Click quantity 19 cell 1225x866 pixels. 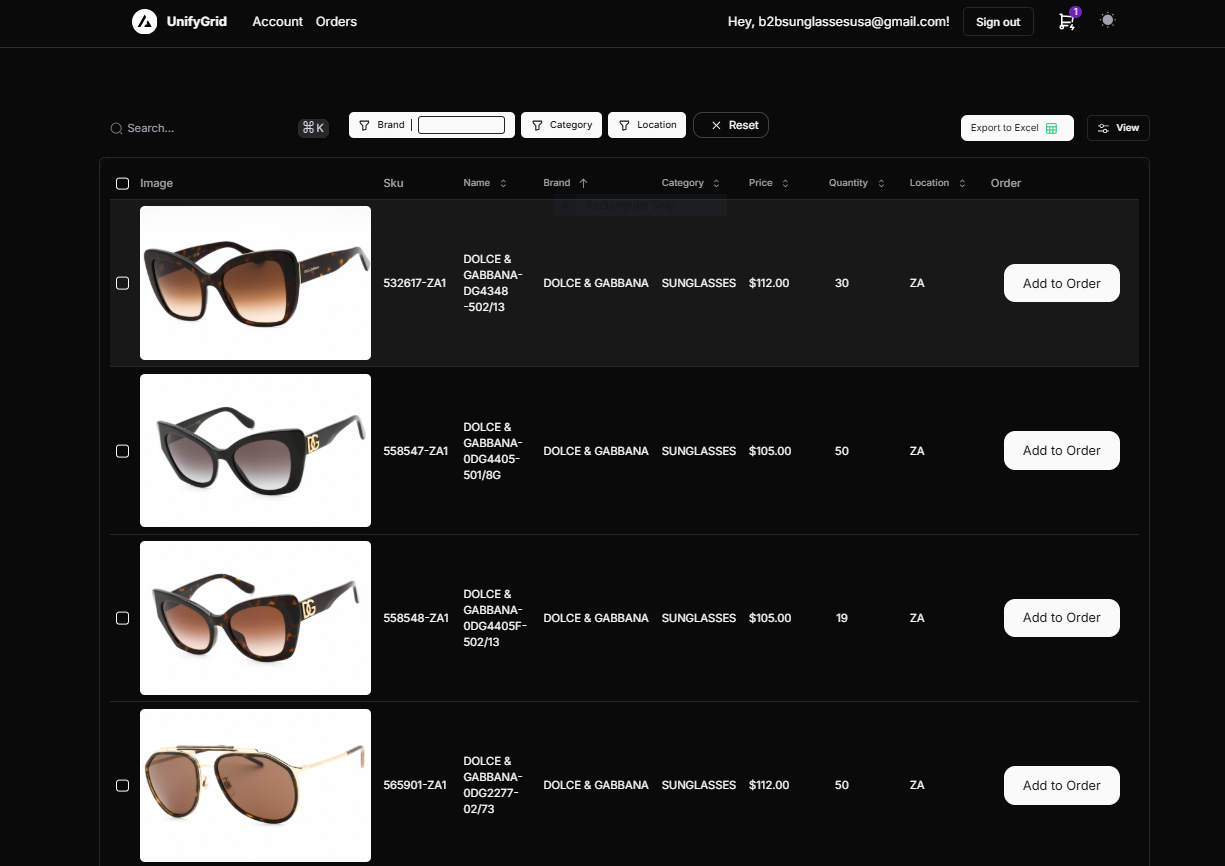[842, 618]
